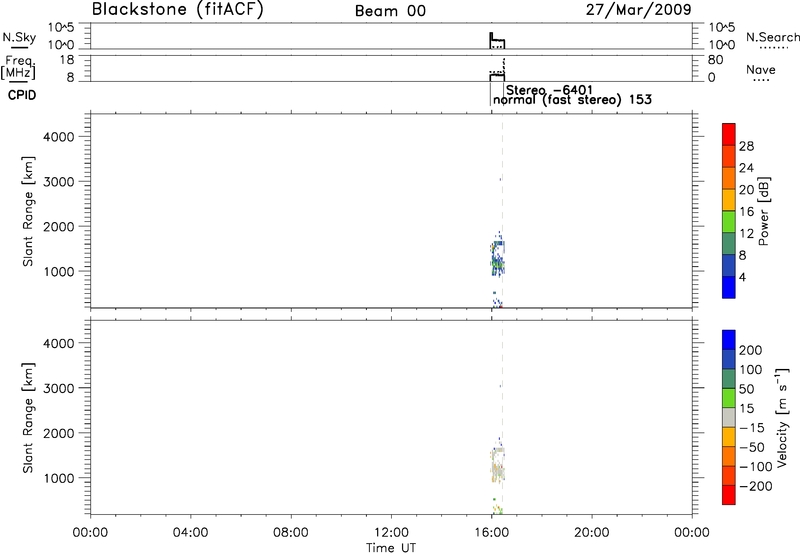Click the '08:00' time tick label

pos(291,533)
